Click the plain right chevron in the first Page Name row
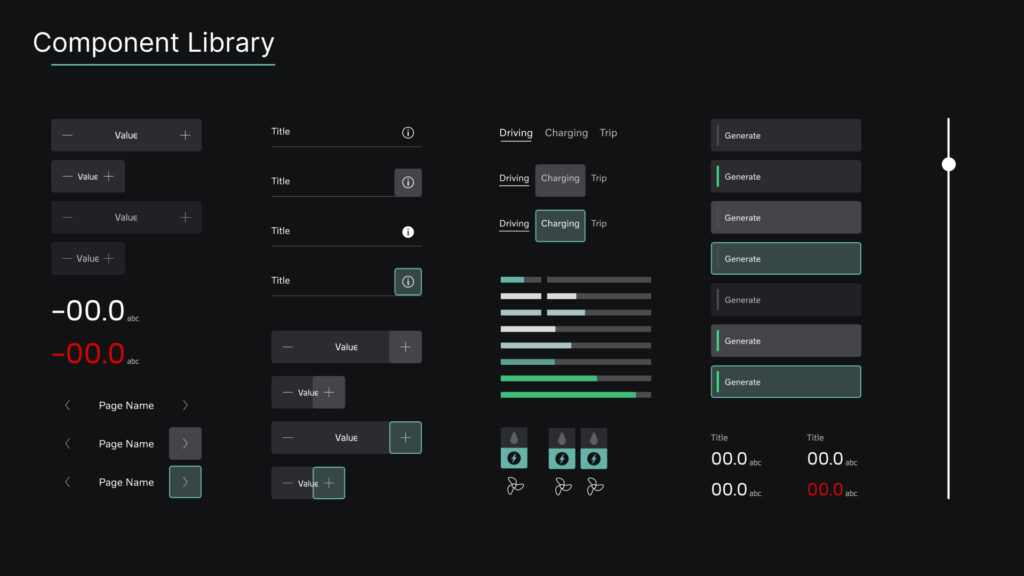1024x576 pixels. point(185,405)
